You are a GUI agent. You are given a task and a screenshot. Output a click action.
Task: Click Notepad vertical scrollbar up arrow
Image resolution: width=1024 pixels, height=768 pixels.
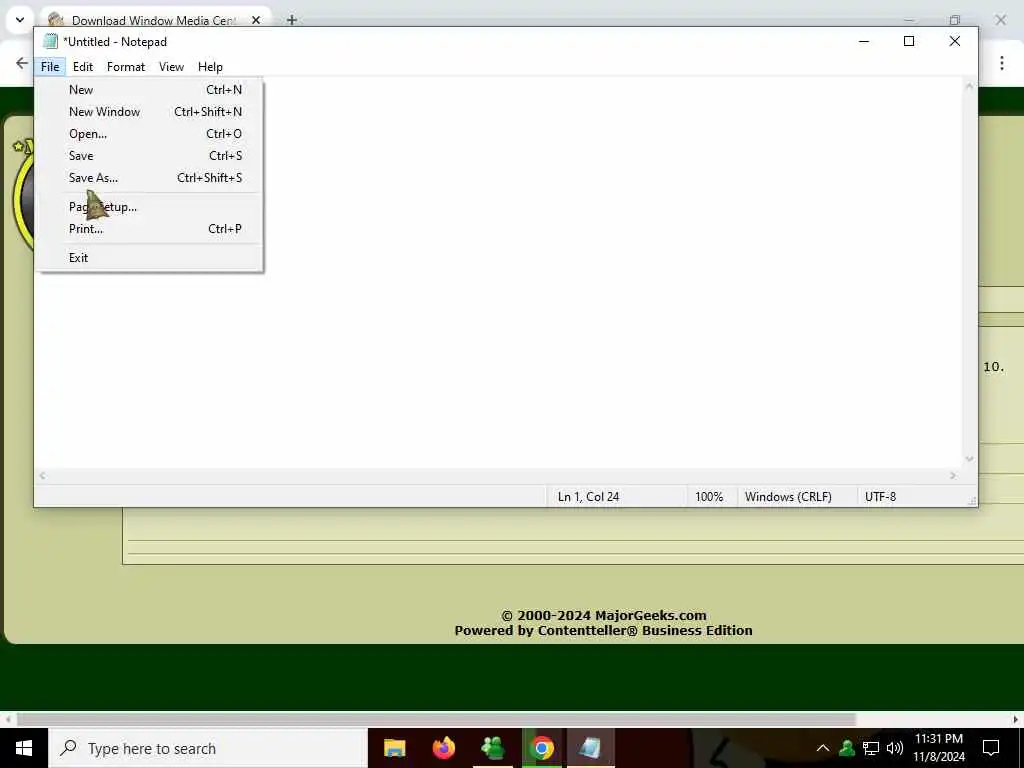tap(969, 86)
